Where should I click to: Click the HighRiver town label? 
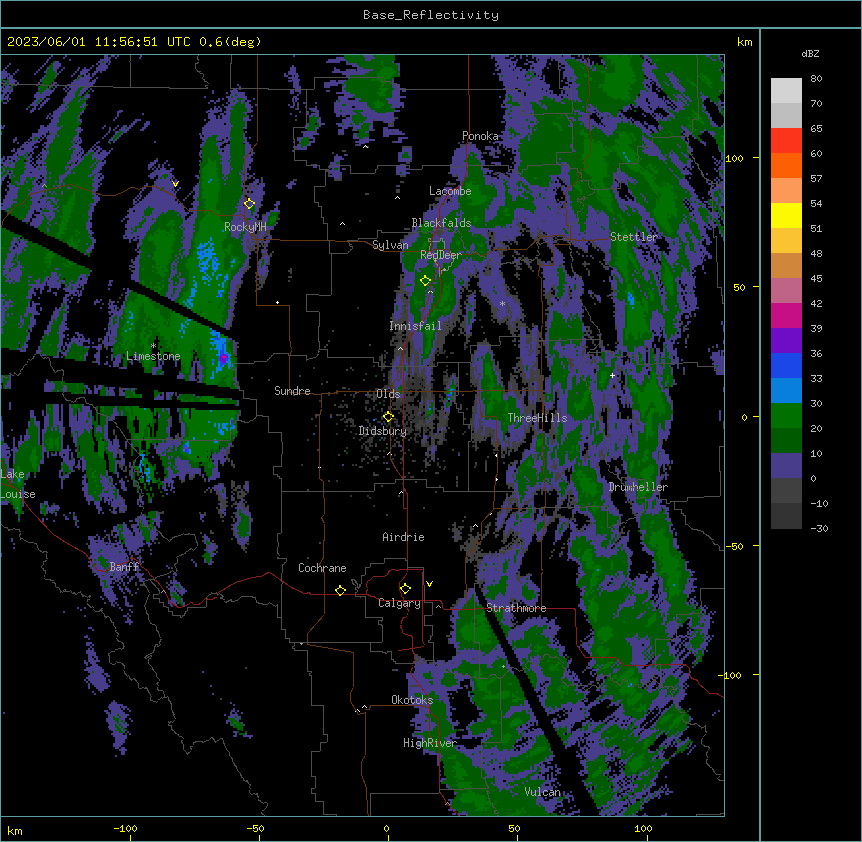430,743
